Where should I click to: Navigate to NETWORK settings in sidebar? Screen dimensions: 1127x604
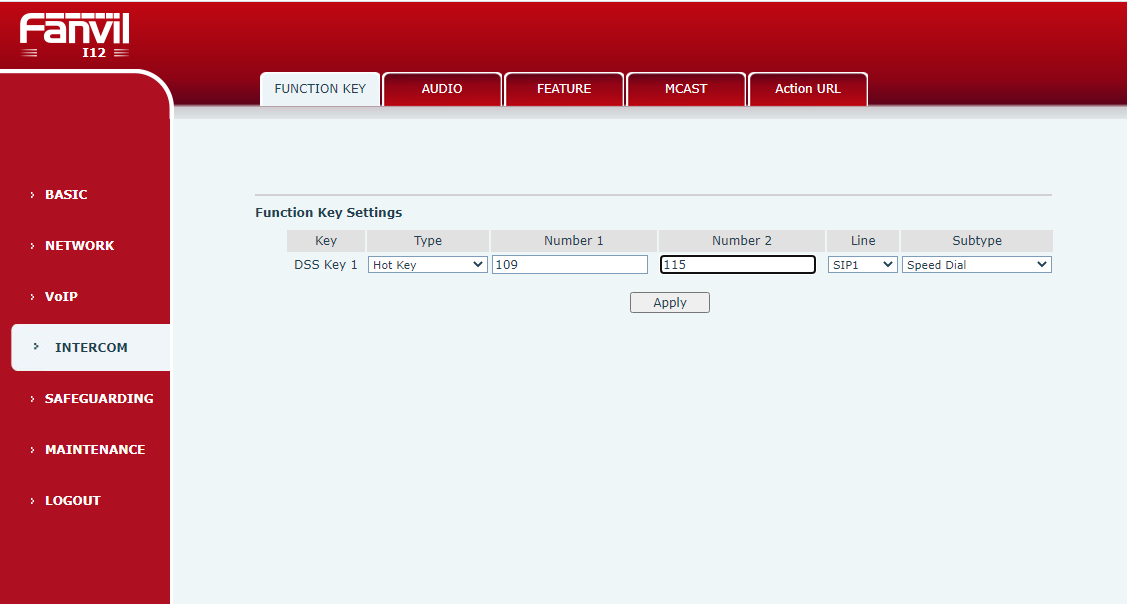(79, 246)
